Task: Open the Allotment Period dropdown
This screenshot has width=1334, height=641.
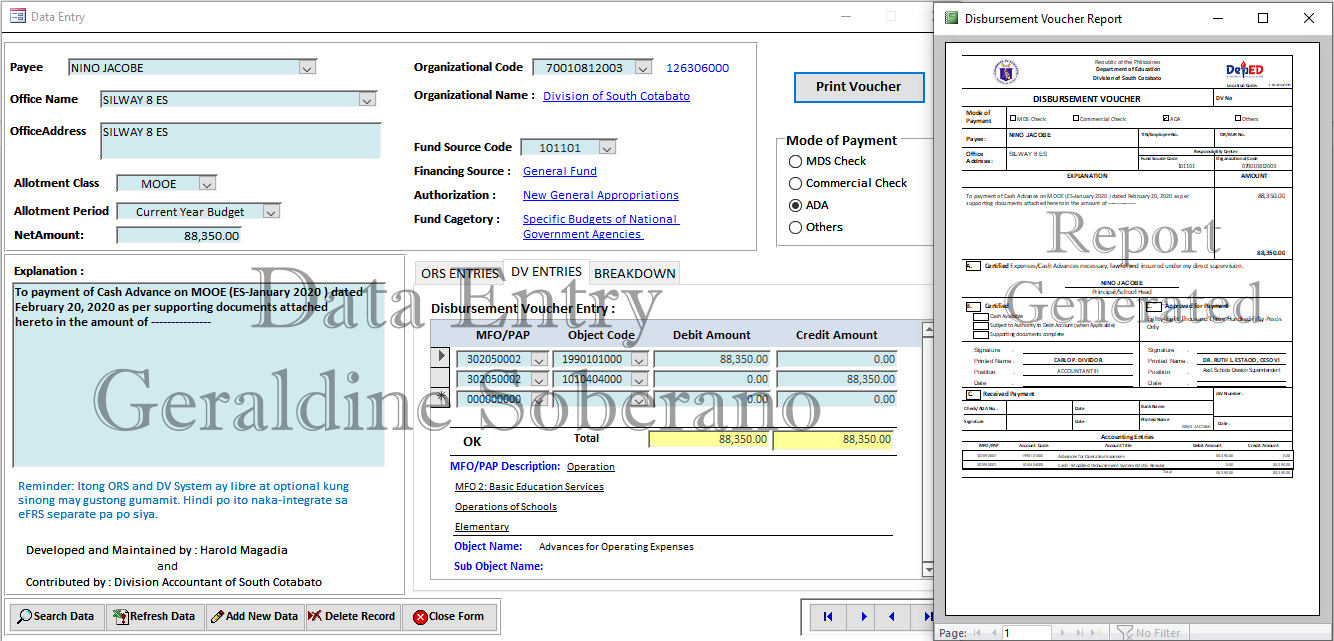Action: 271,212
